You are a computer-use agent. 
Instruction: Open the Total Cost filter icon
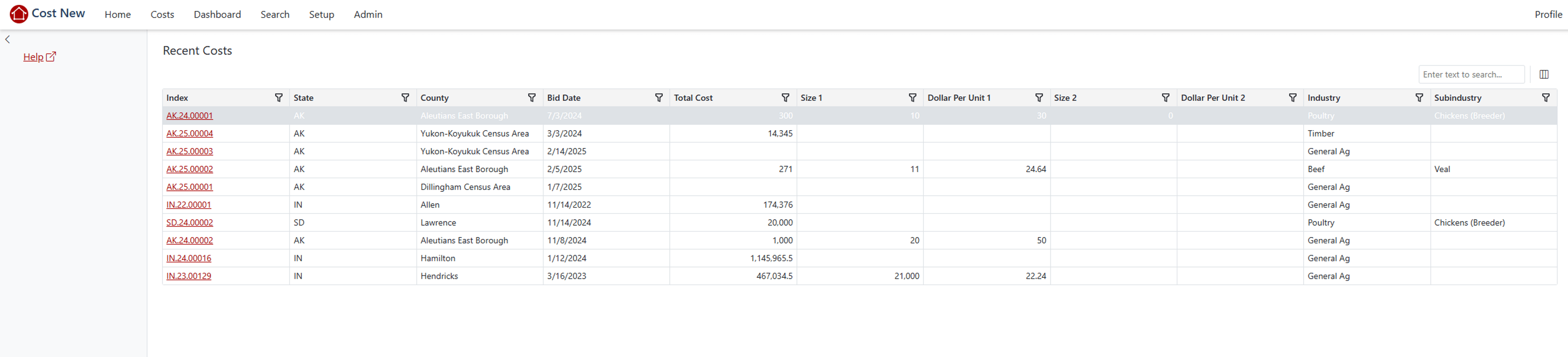[785, 97]
